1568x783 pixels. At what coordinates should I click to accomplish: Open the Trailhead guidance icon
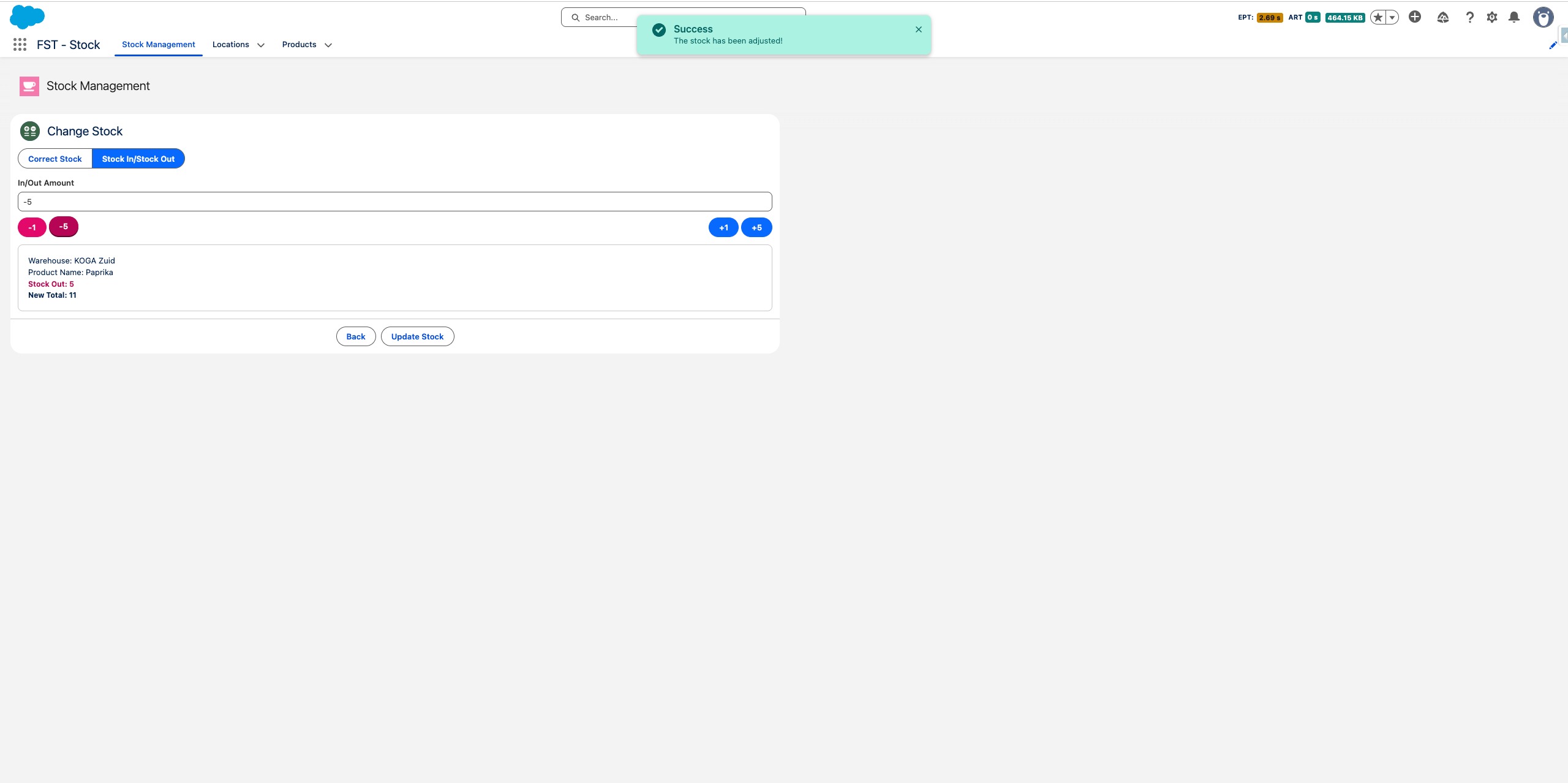pyautogui.click(x=1442, y=17)
